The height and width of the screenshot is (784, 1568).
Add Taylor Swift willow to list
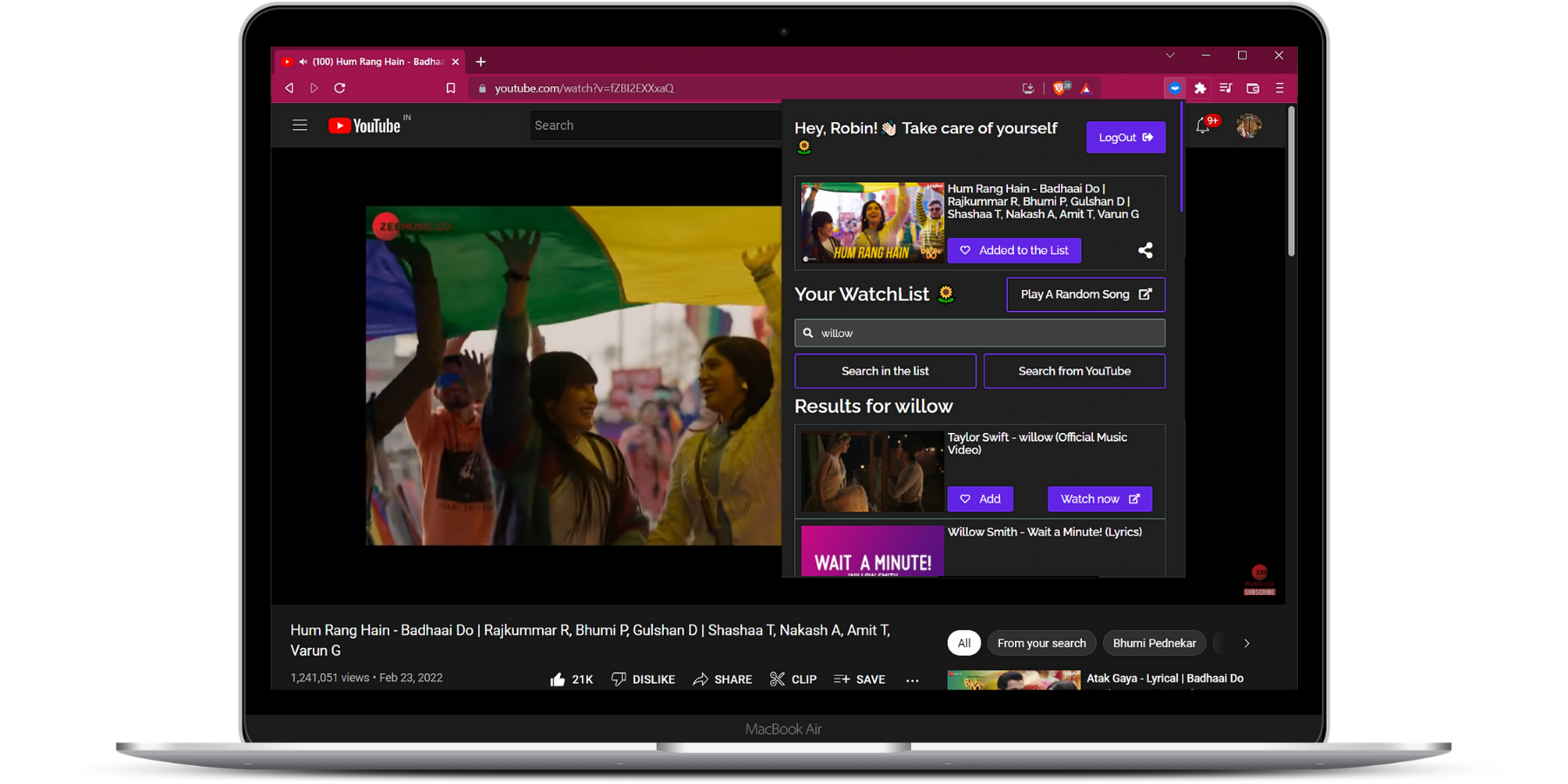tap(980, 499)
